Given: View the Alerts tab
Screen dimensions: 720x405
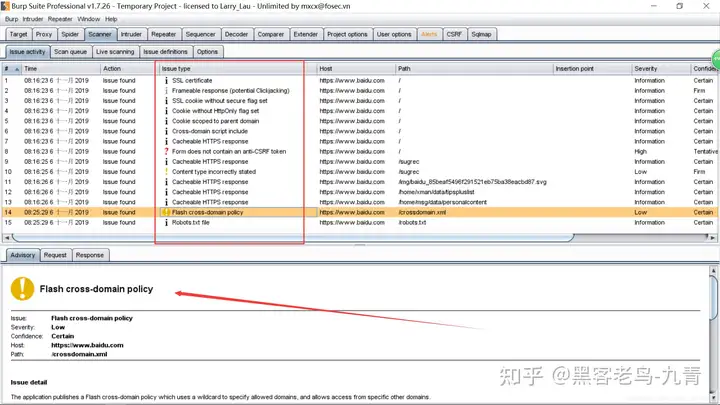Looking at the screenshot, I should [429, 34].
